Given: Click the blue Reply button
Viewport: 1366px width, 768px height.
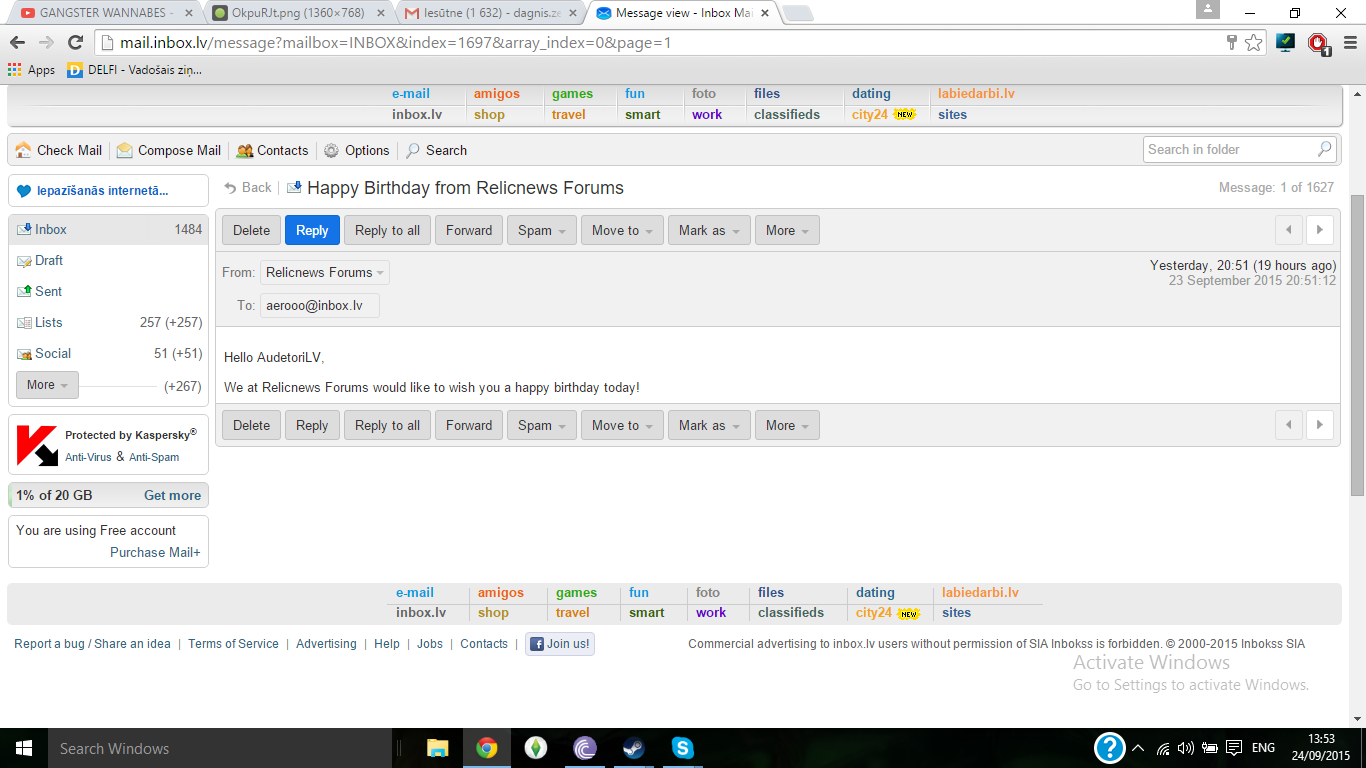Looking at the screenshot, I should coord(312,230).
